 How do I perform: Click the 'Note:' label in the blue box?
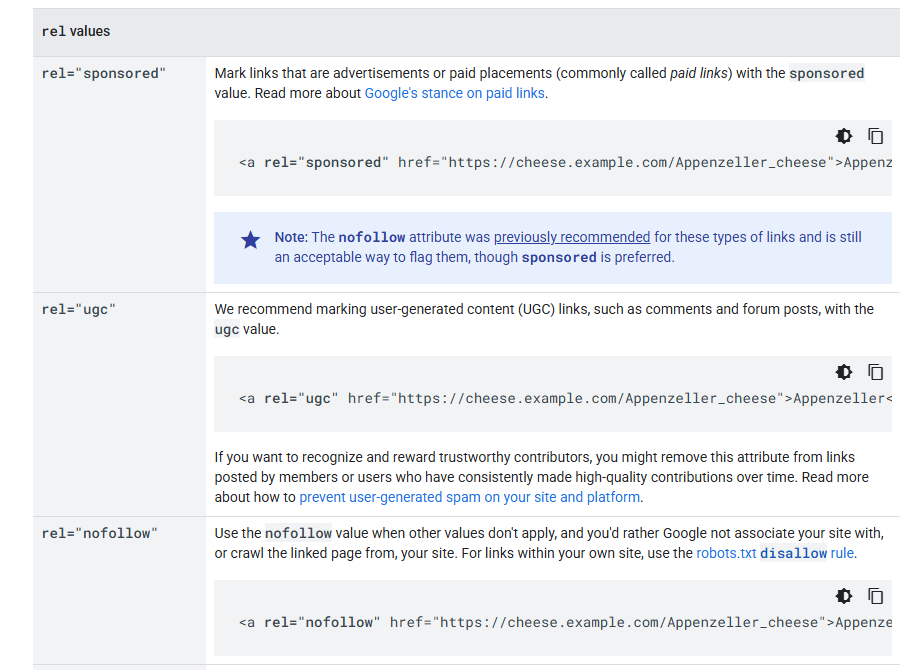click(x=291, y=237)
